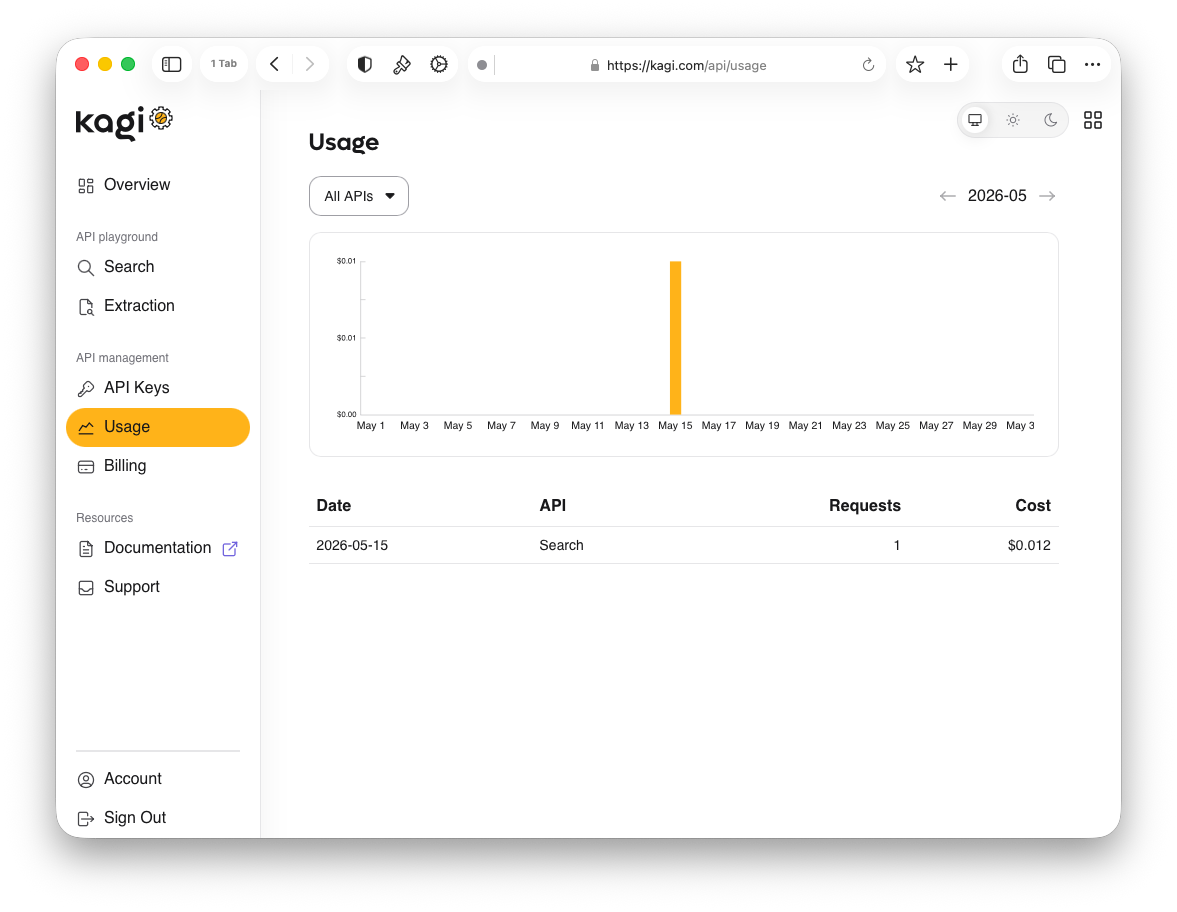Click the Requests column header

865,506
